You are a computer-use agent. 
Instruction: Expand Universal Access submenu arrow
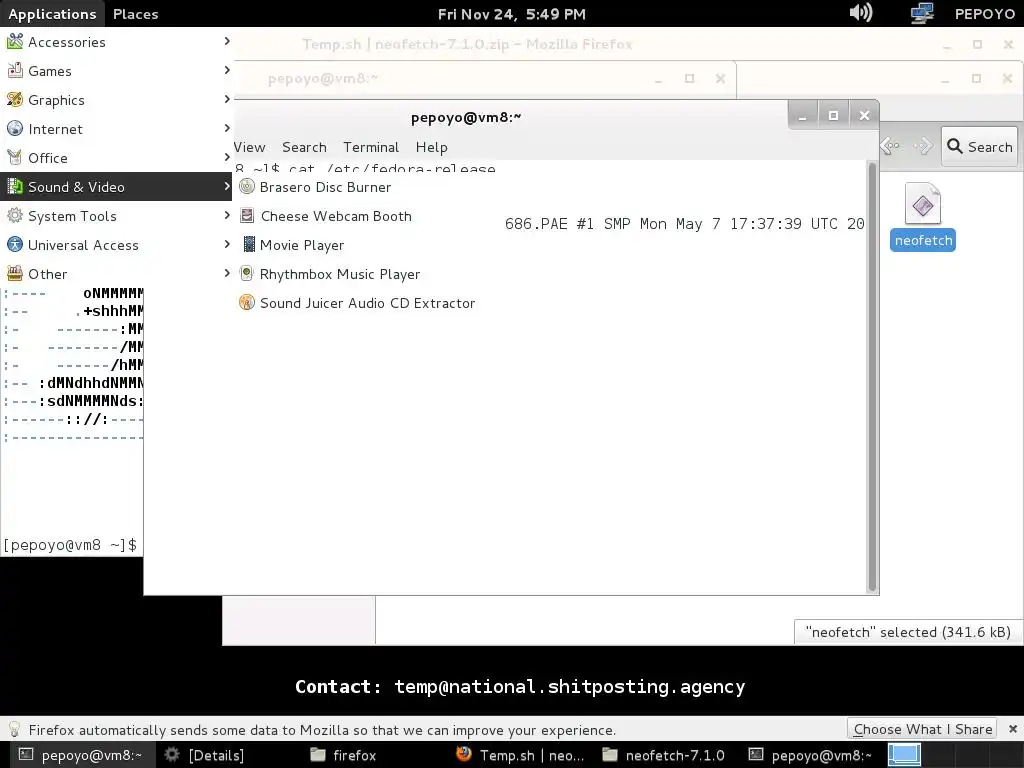point(227,244)
